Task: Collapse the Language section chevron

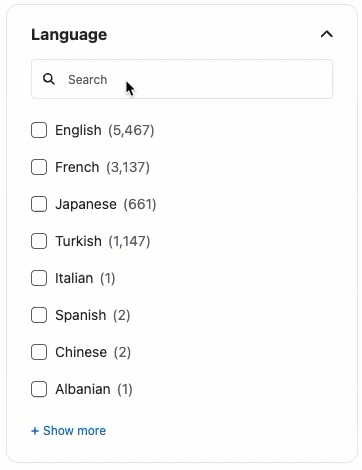Action: pos(327,34)
